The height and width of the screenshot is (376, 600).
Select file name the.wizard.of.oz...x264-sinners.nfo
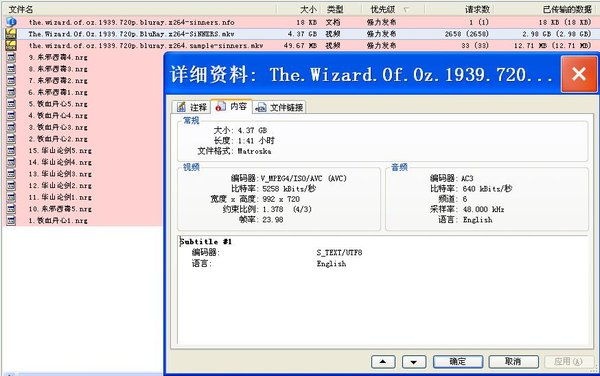(131, 22)
